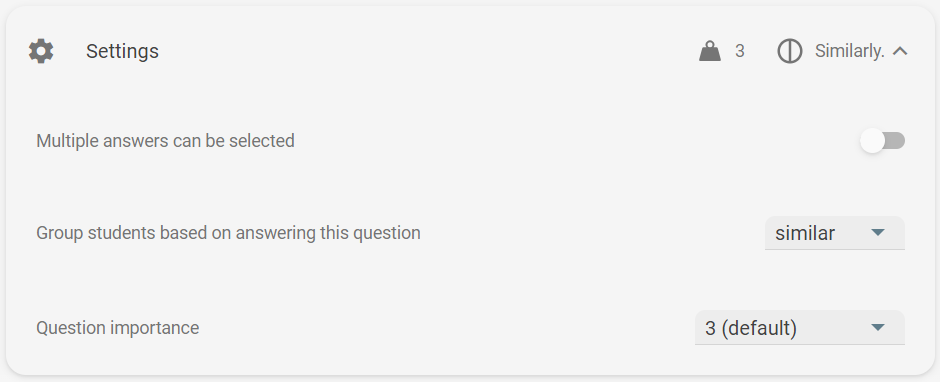Click the word "similar" in the grouping select
This screenshot has height=382, width=940.
(805, 233)
